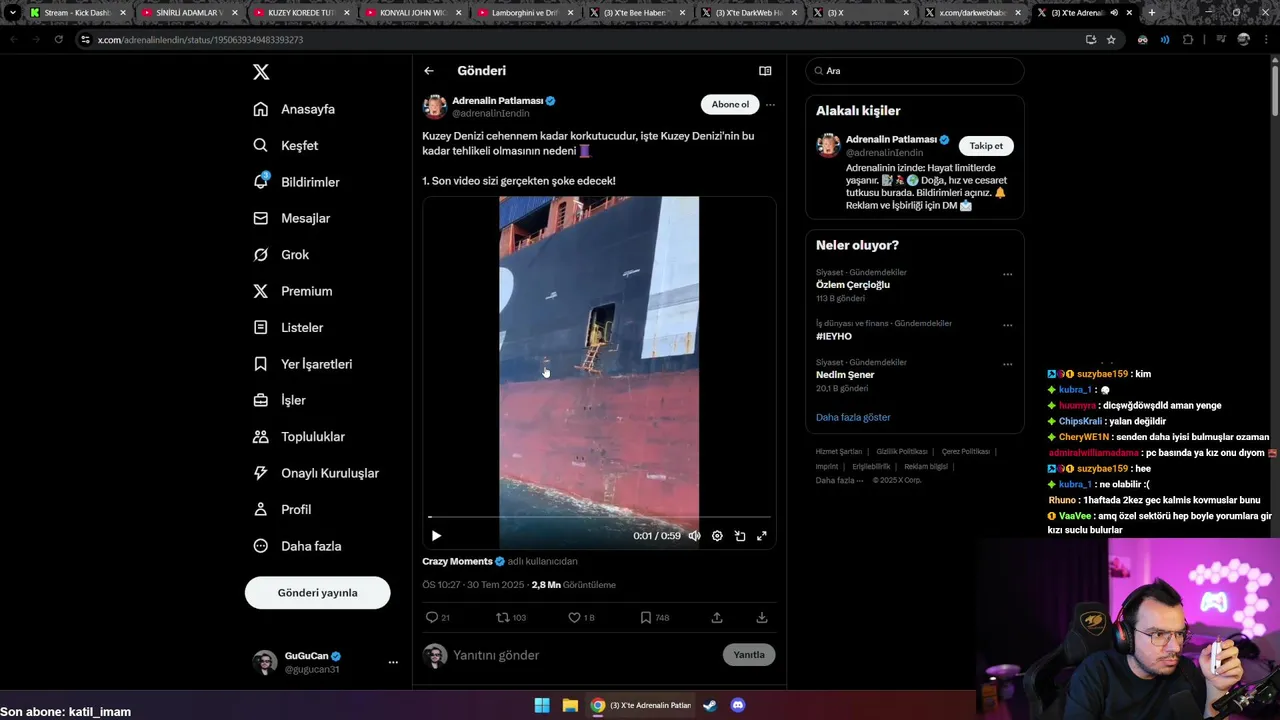Open video settings gear

pyautogui.click(x=717, y=536)
